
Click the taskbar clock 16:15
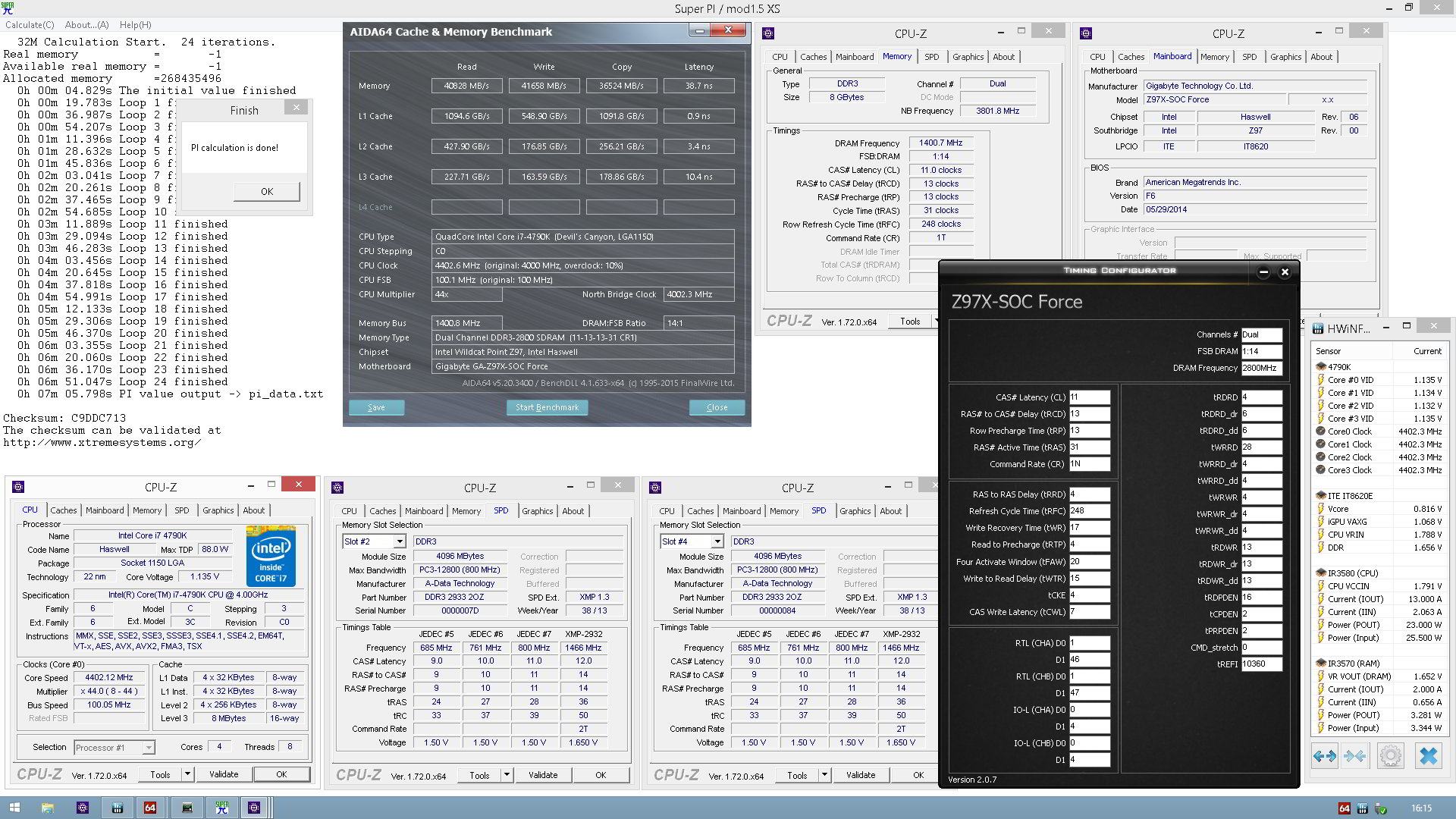(x=1421, y=808)
